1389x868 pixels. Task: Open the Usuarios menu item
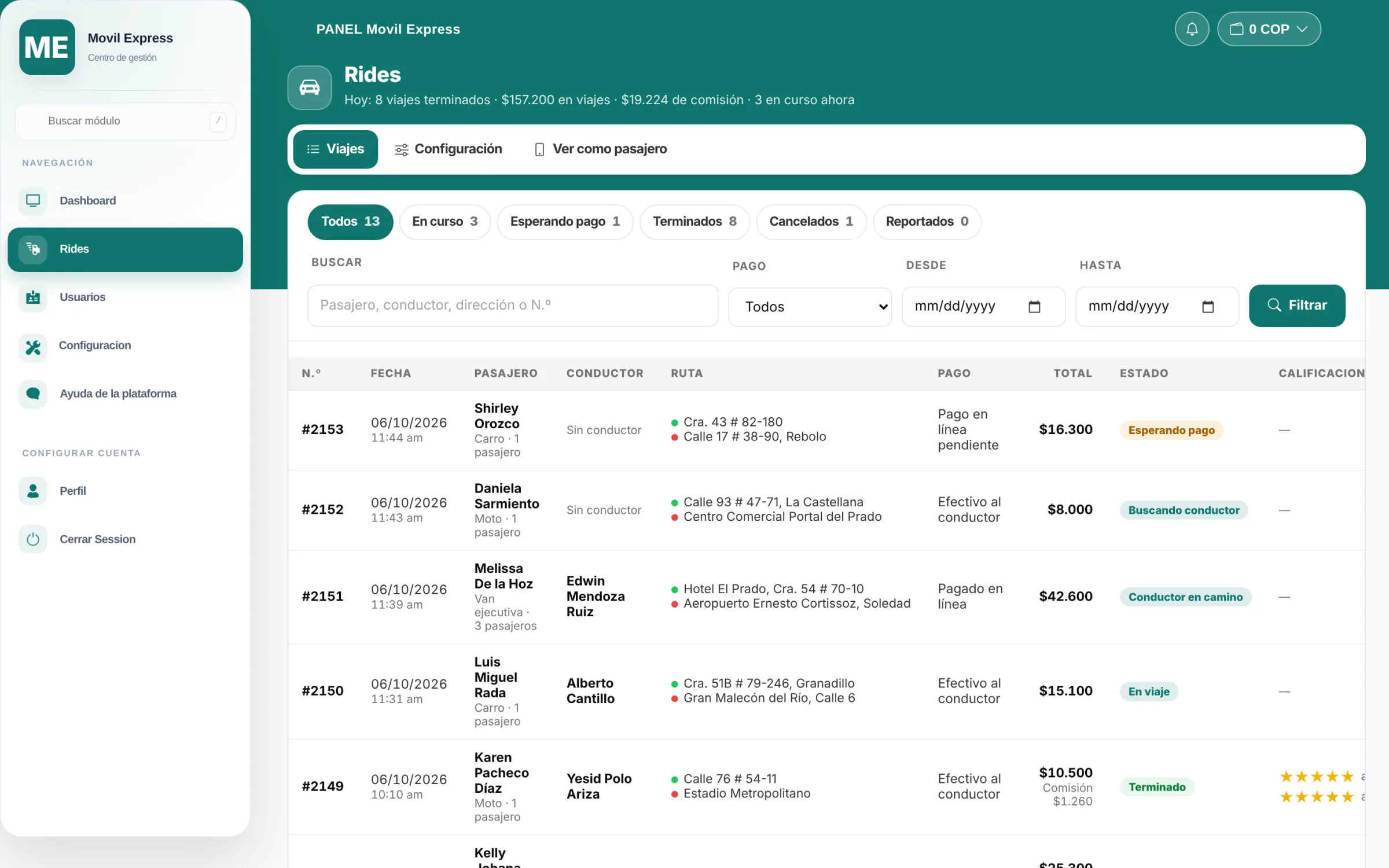tap(125, 297)
